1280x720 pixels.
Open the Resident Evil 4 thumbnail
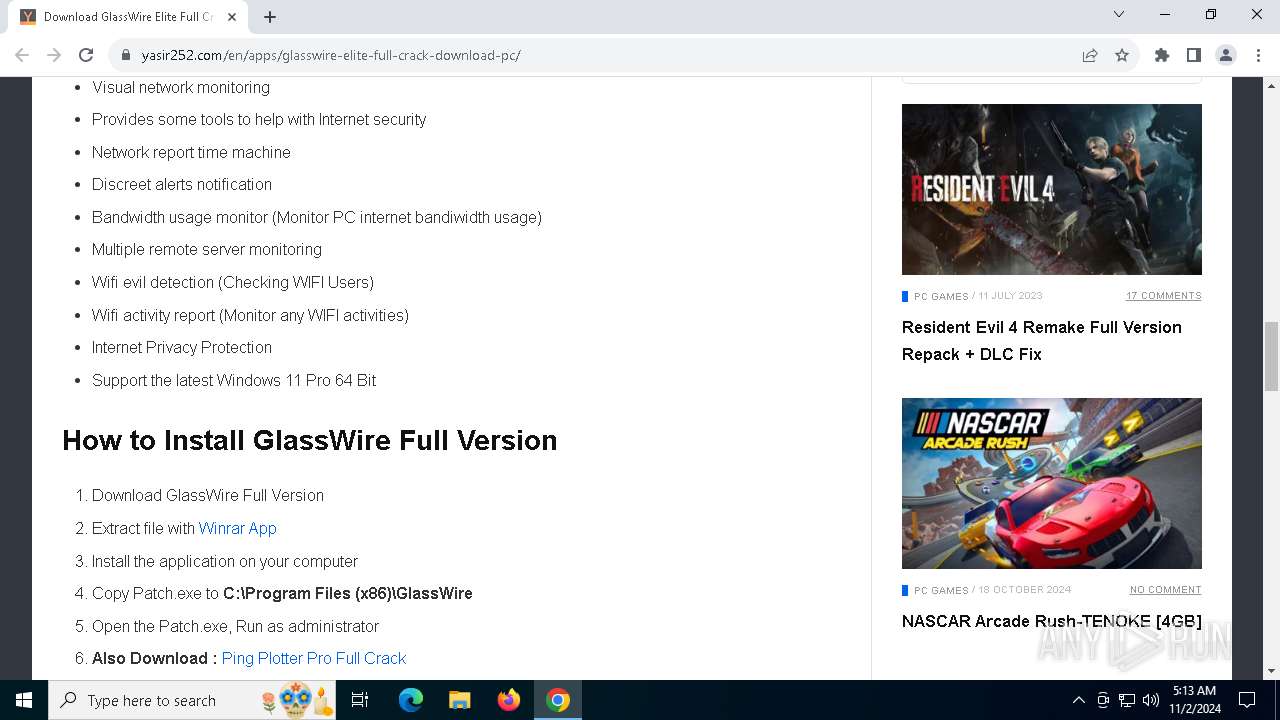1052,189
